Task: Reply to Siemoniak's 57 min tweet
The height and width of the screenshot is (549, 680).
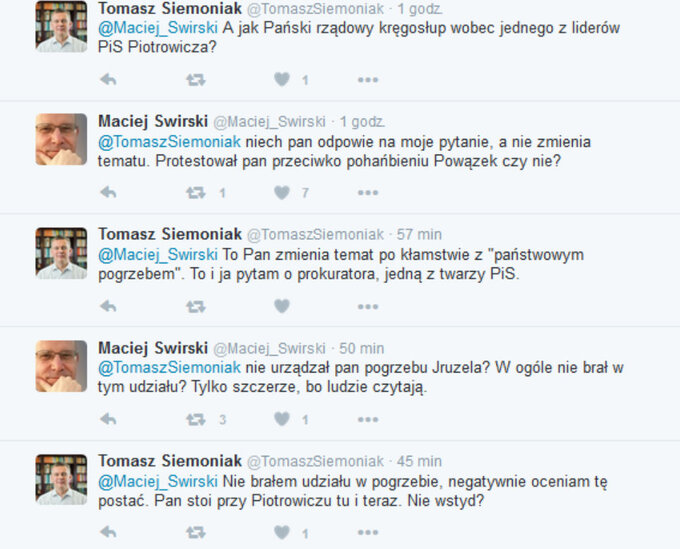Action: coord(108,306)
